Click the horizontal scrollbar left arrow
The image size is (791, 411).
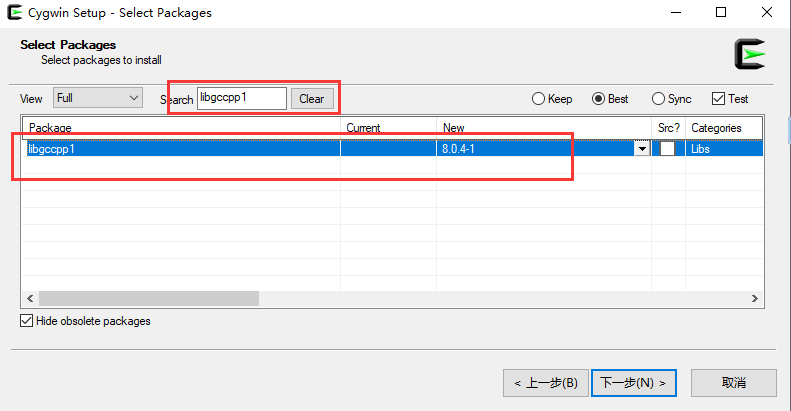click(x=30, y=299)
